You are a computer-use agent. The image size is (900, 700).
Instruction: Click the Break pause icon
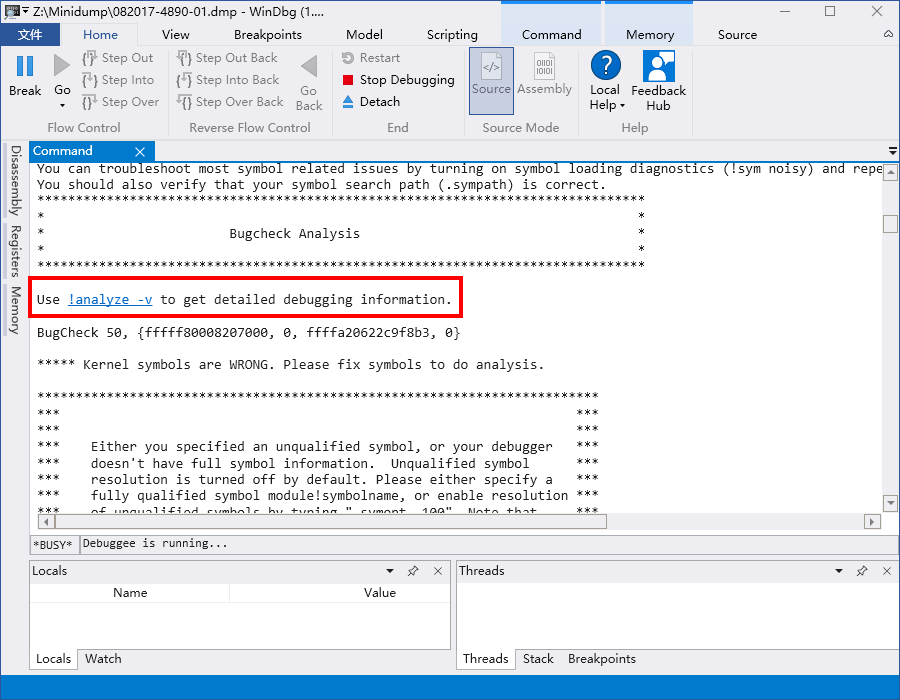(x=25, y=66)
